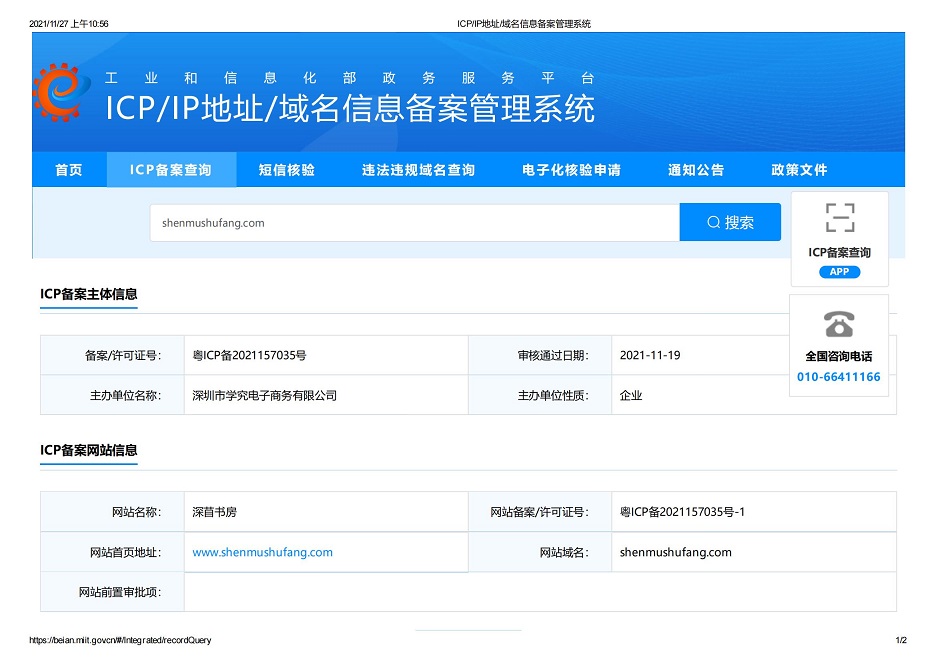Click the 工业和信息化部政务服务平台 subtitle

pos(350,78)
